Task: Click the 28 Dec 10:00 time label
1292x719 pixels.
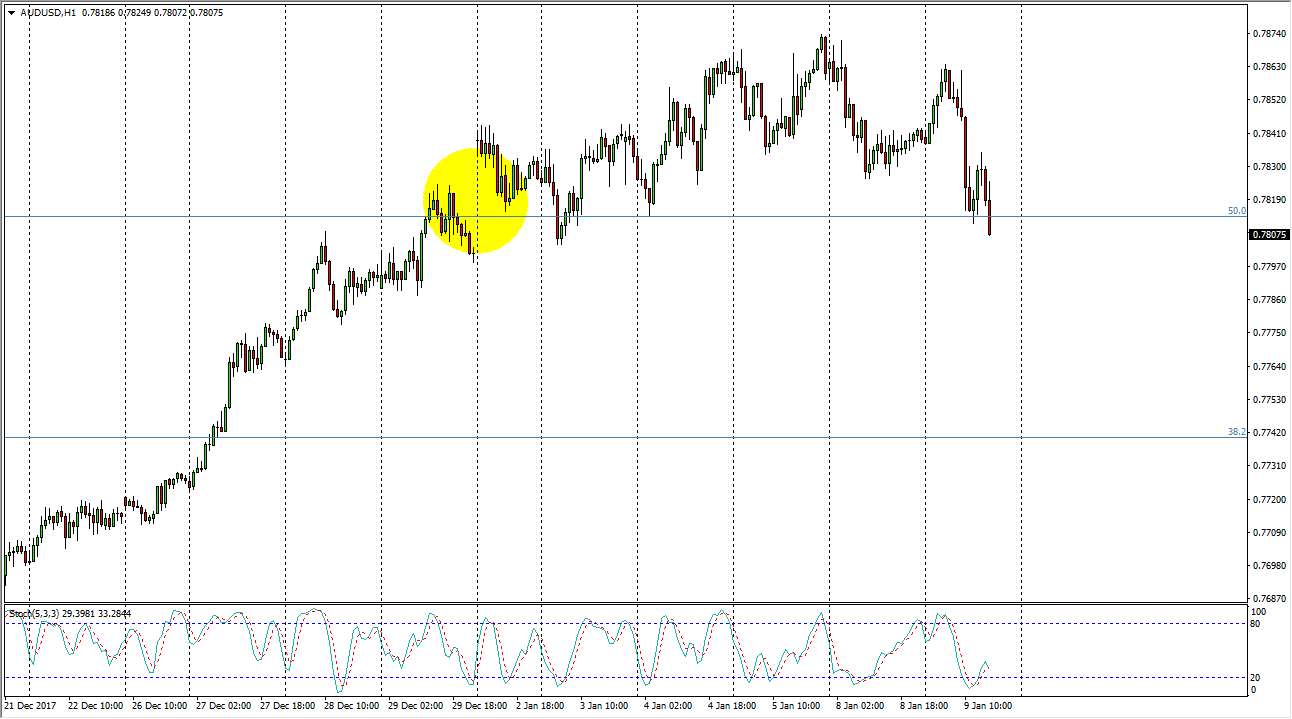Action: [351, 706]
